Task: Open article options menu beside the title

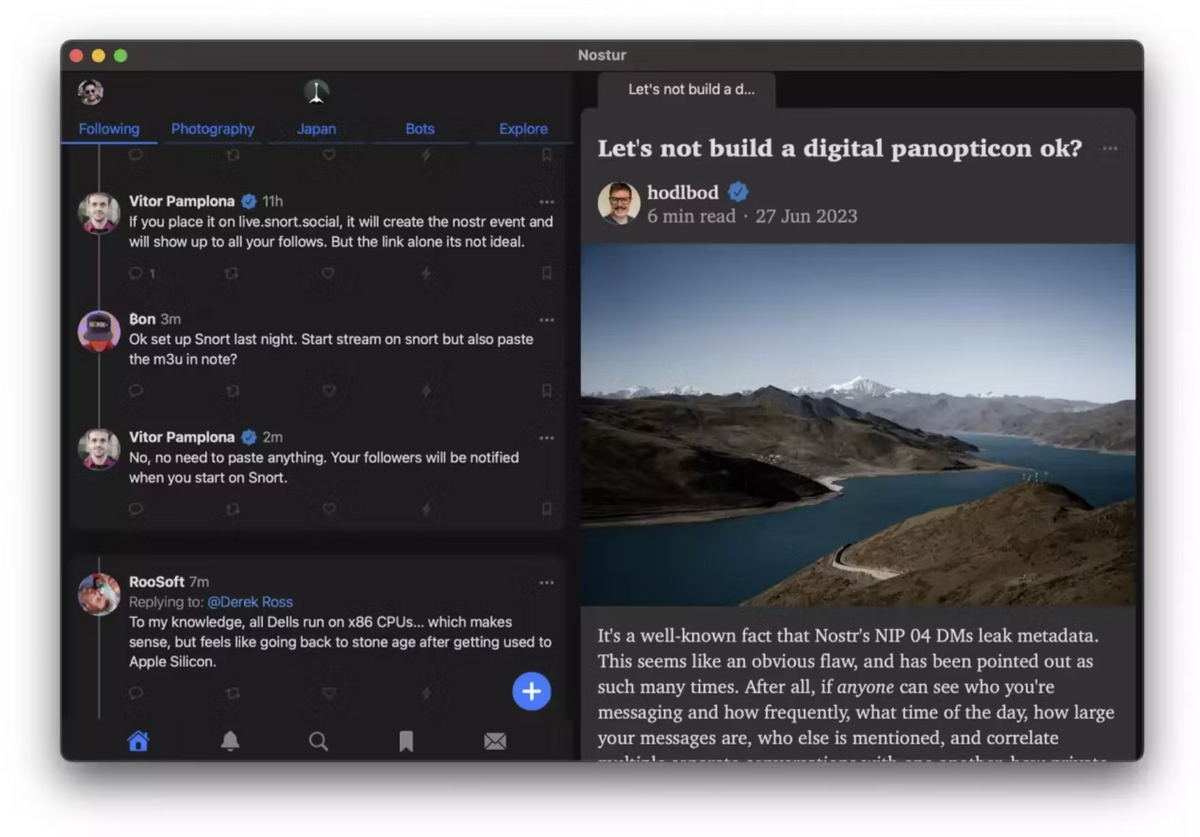Action: [1110, 149]
